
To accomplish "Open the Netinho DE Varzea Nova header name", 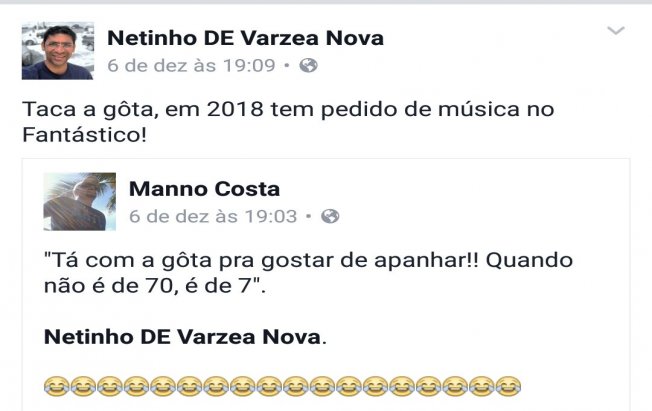I will click(x=245, y=39).
